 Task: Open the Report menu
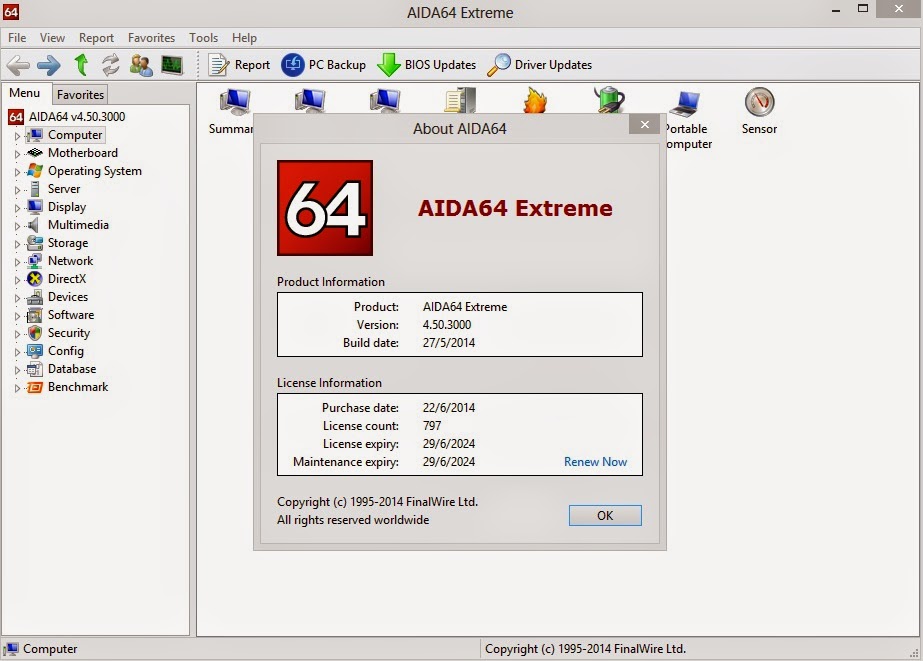[x=97, y=38]
